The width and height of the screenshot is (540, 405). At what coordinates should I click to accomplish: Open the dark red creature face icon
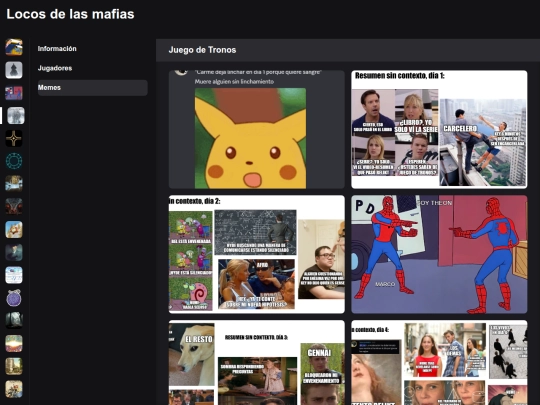[14, 206]
